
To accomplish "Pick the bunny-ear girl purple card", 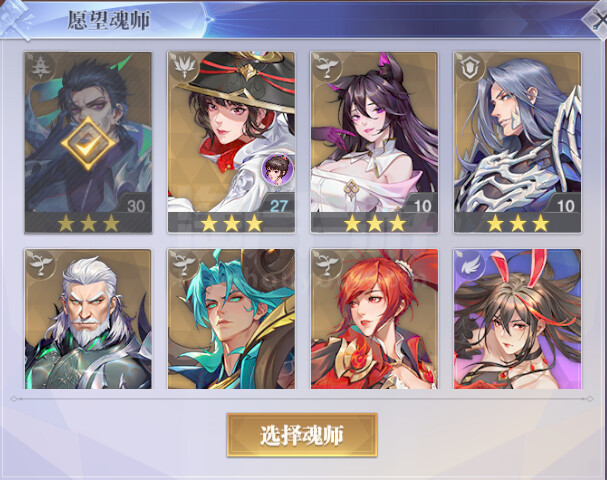I will [518, 319].
